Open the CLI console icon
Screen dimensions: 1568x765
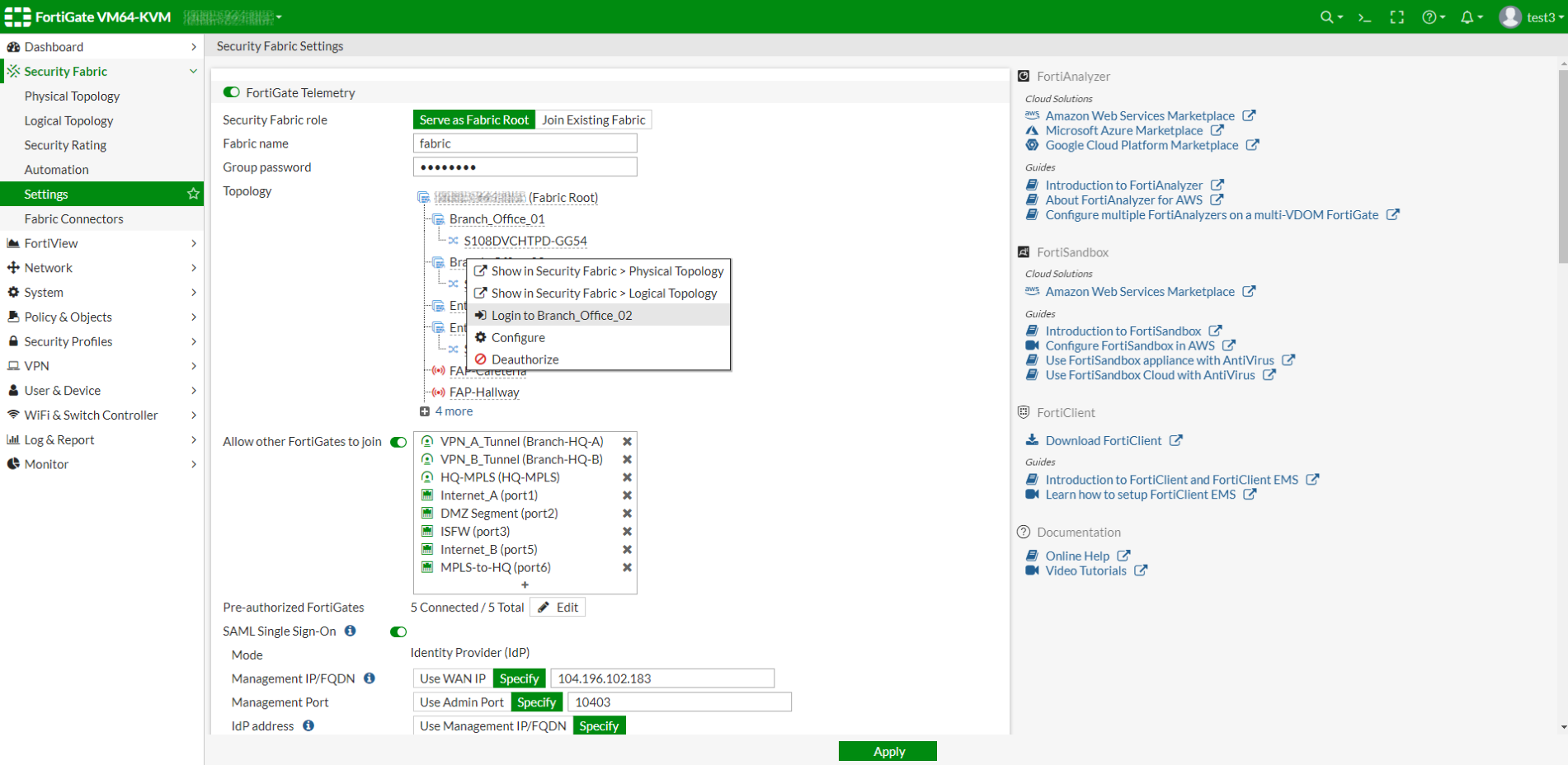click(x=1365, y=17)
